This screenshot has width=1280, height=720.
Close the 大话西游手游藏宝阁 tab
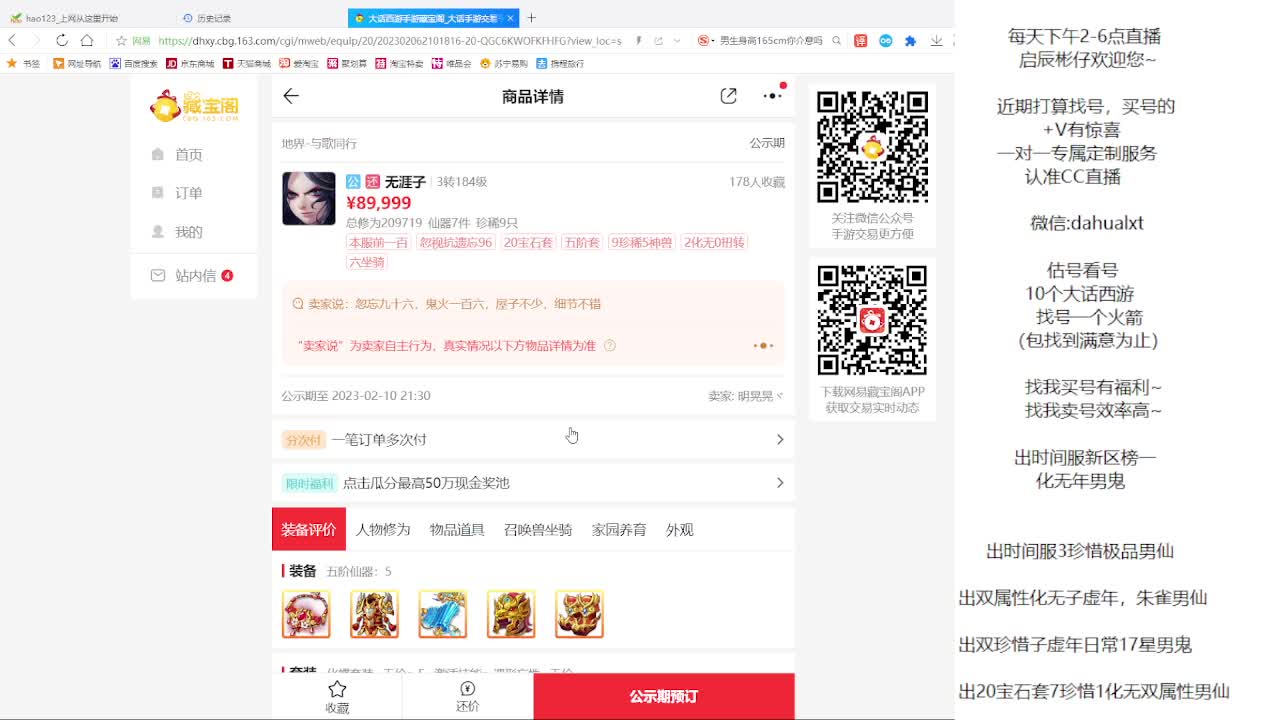pos(511,18)
